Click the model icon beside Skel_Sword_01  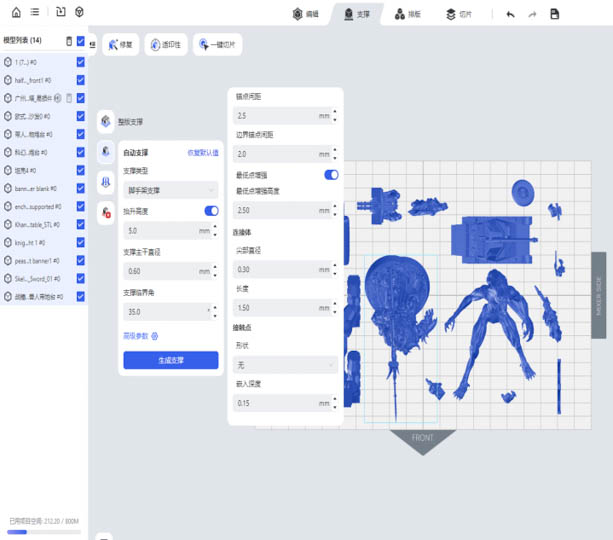pos(8,278)
